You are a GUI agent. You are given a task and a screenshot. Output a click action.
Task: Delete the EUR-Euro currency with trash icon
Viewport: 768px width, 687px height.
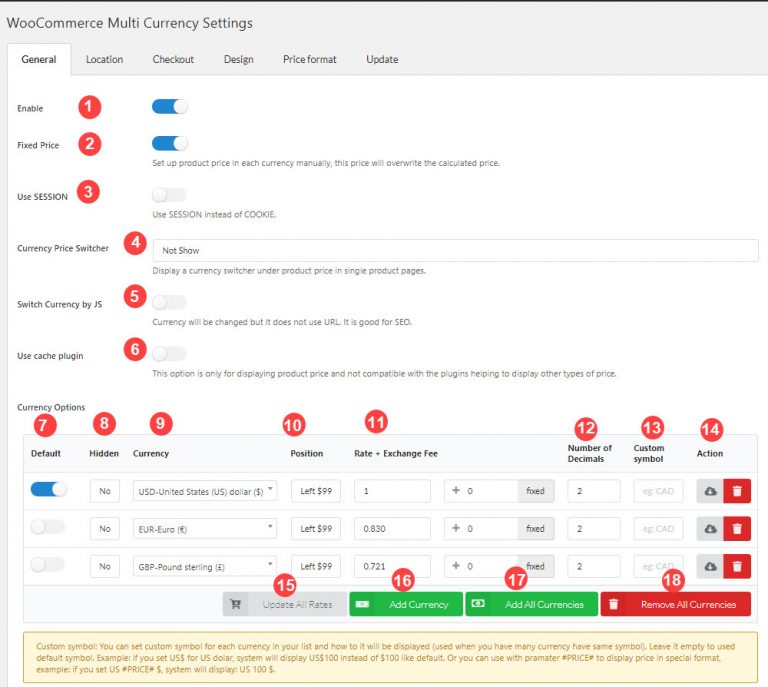[737, 528]
